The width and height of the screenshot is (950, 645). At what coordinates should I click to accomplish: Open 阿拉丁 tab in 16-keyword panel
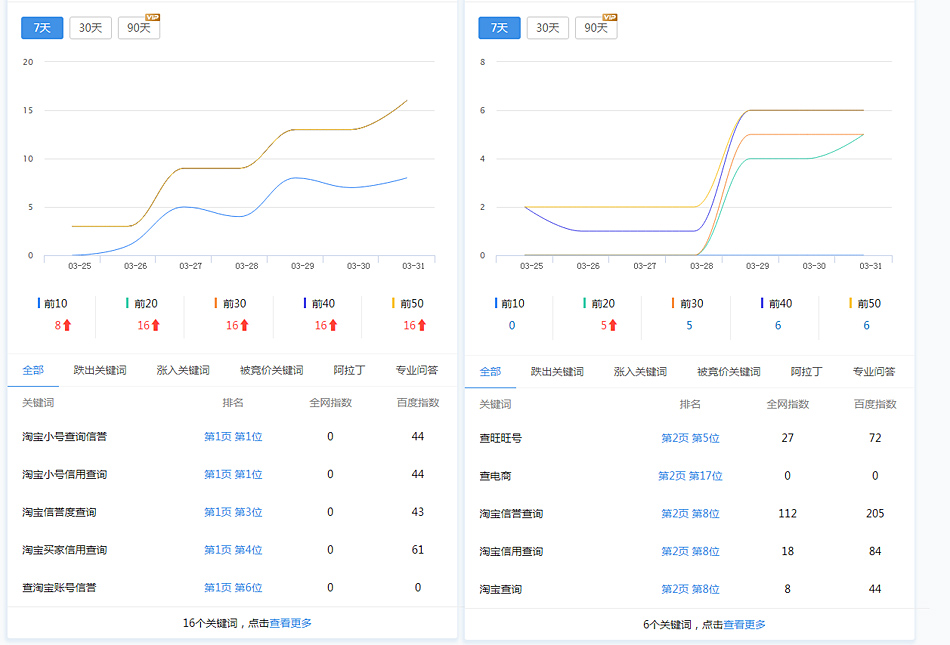(349, 370)
